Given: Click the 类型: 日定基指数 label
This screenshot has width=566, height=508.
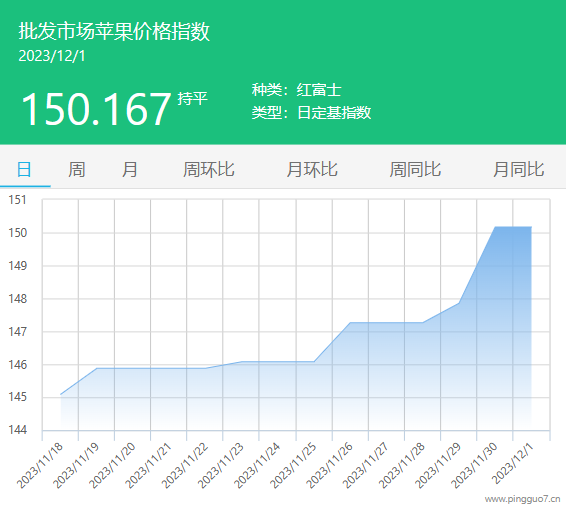Looking at the screenshot, I should pos(311,112).
